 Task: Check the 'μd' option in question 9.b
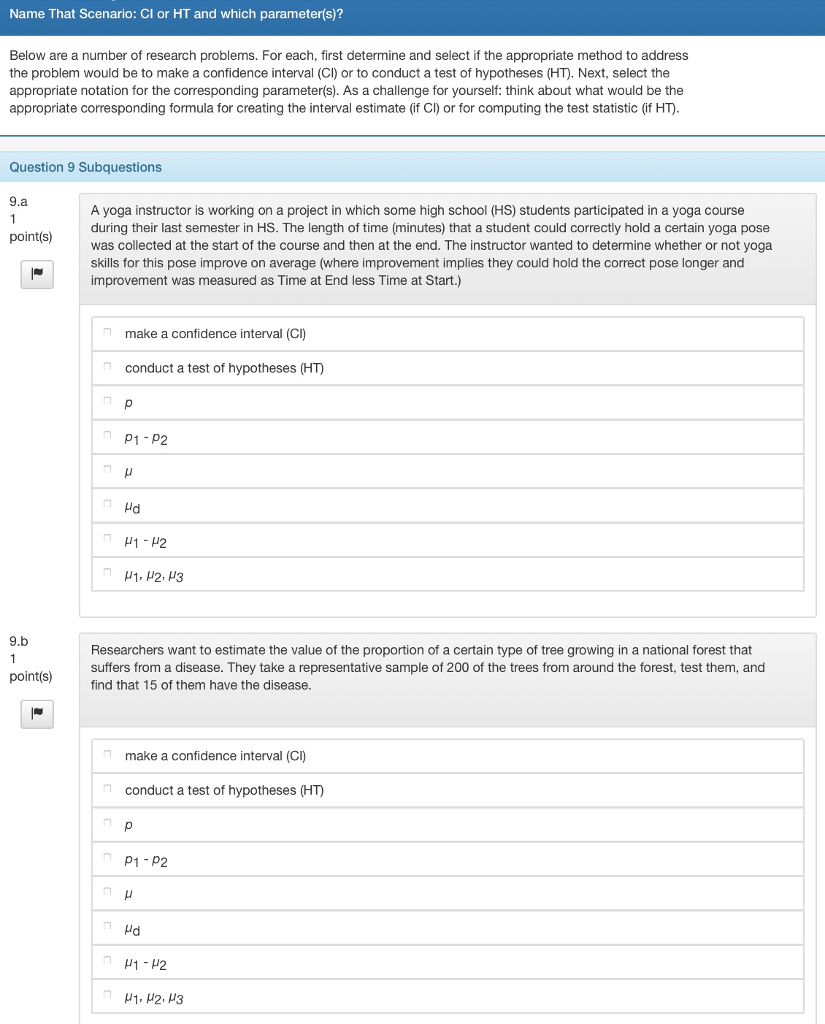[x=107, y=925]
